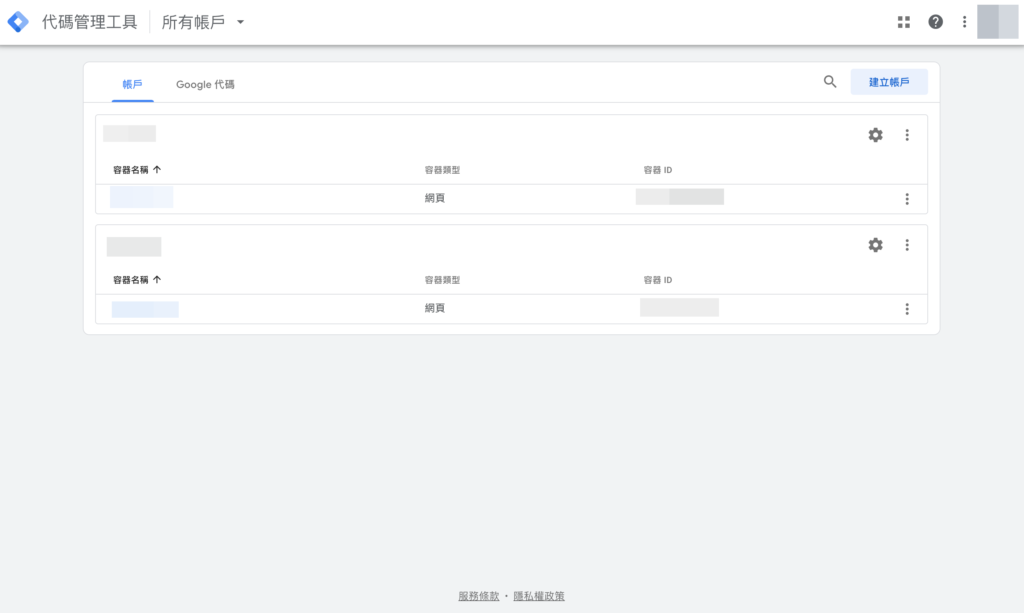
Task: Sort first account by 容器名稱 column
Action: 137,170
